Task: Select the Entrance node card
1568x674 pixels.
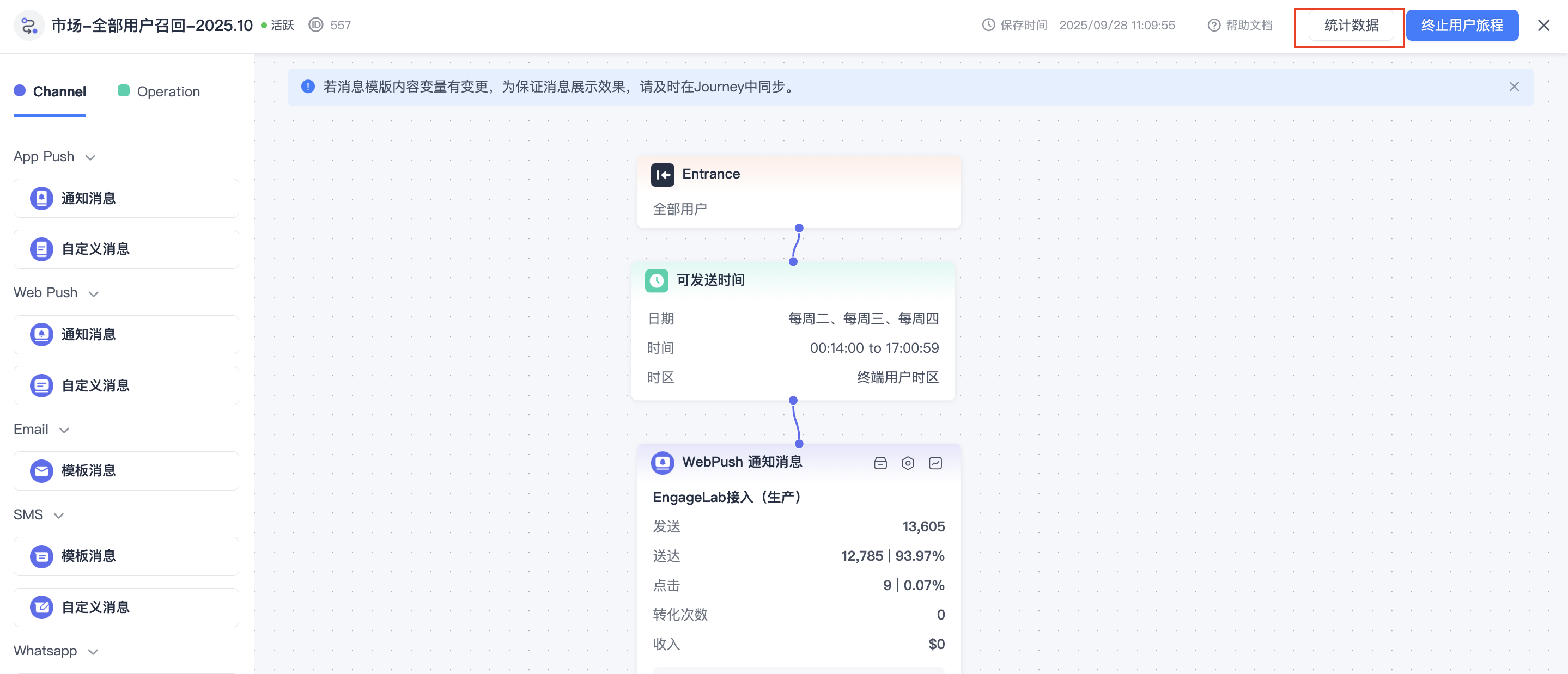Action: click(x=799, y=192)
